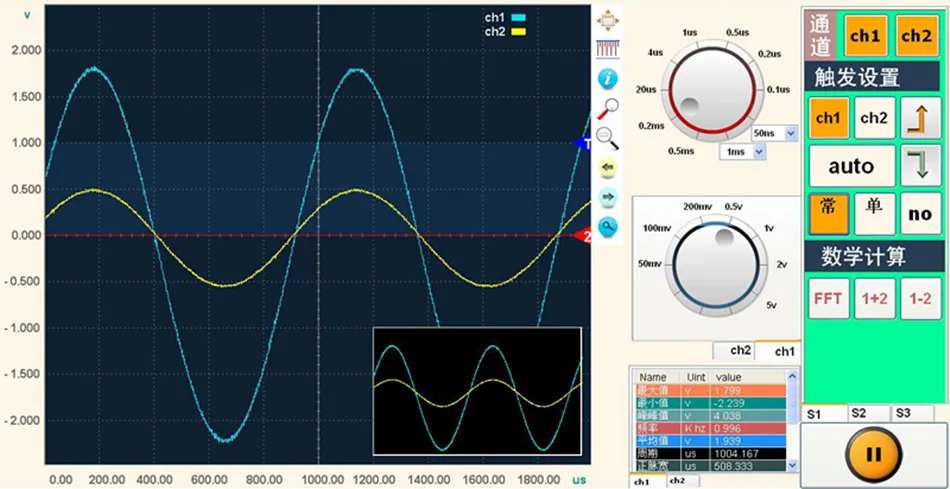Switch to the S2 tab

[868, 413]
